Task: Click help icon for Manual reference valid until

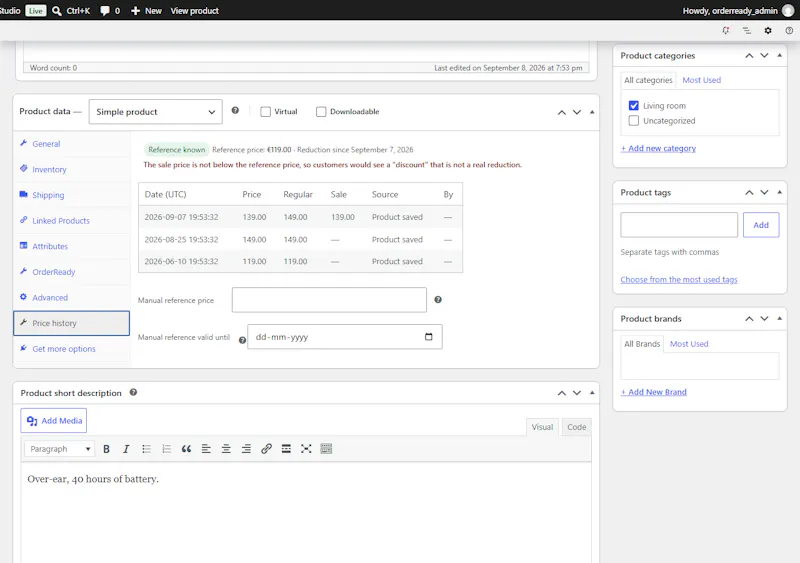Action: pos(242,340)
